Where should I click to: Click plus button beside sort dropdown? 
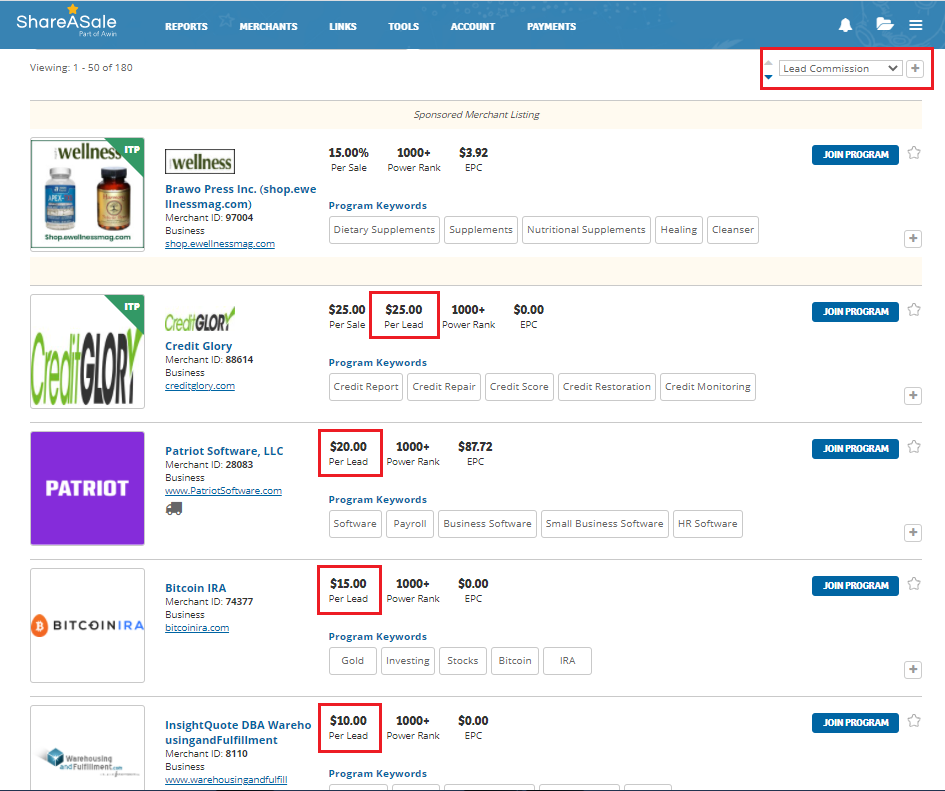click(x=915, y=68)
